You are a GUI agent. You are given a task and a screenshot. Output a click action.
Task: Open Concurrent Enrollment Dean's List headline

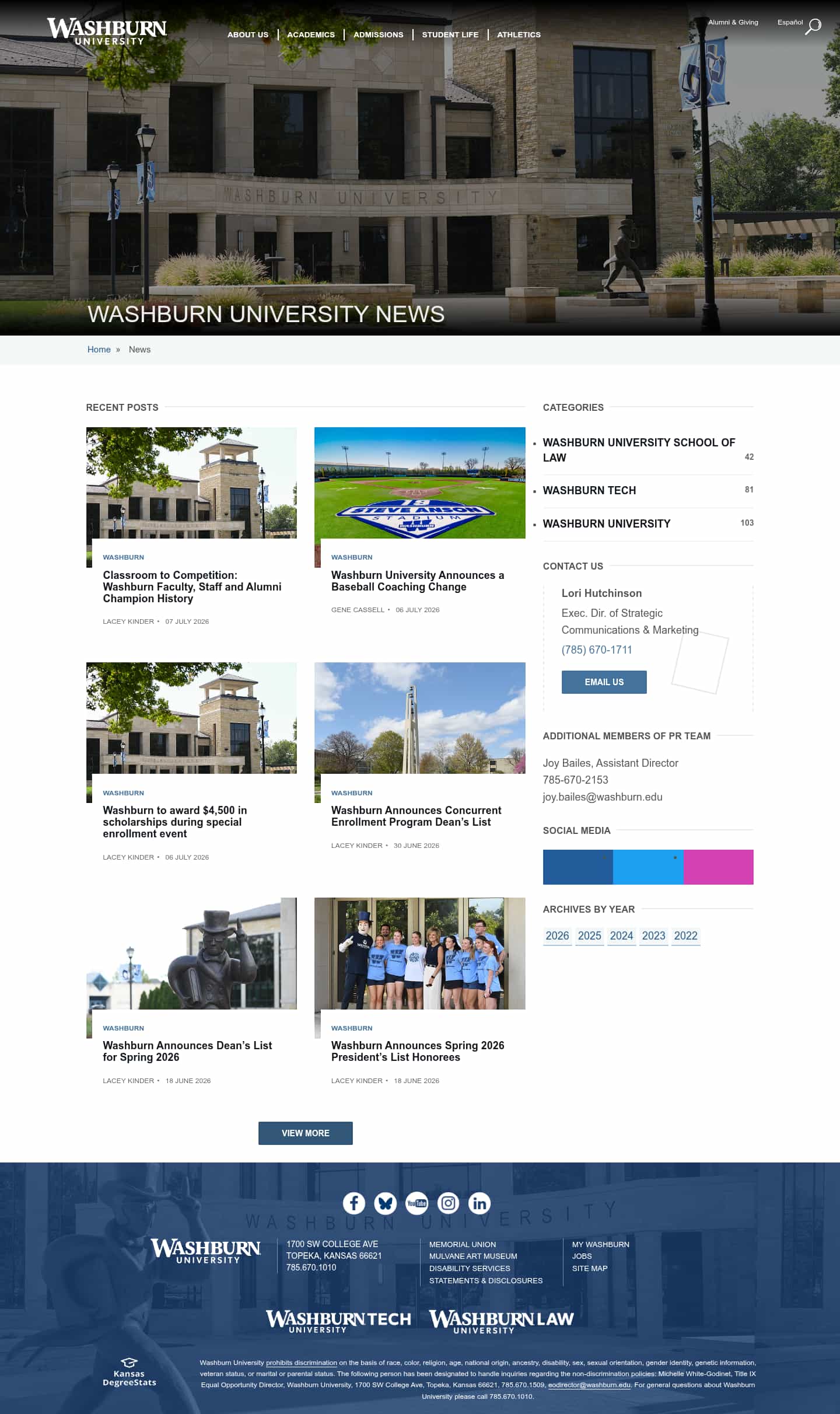coord(416,816)
